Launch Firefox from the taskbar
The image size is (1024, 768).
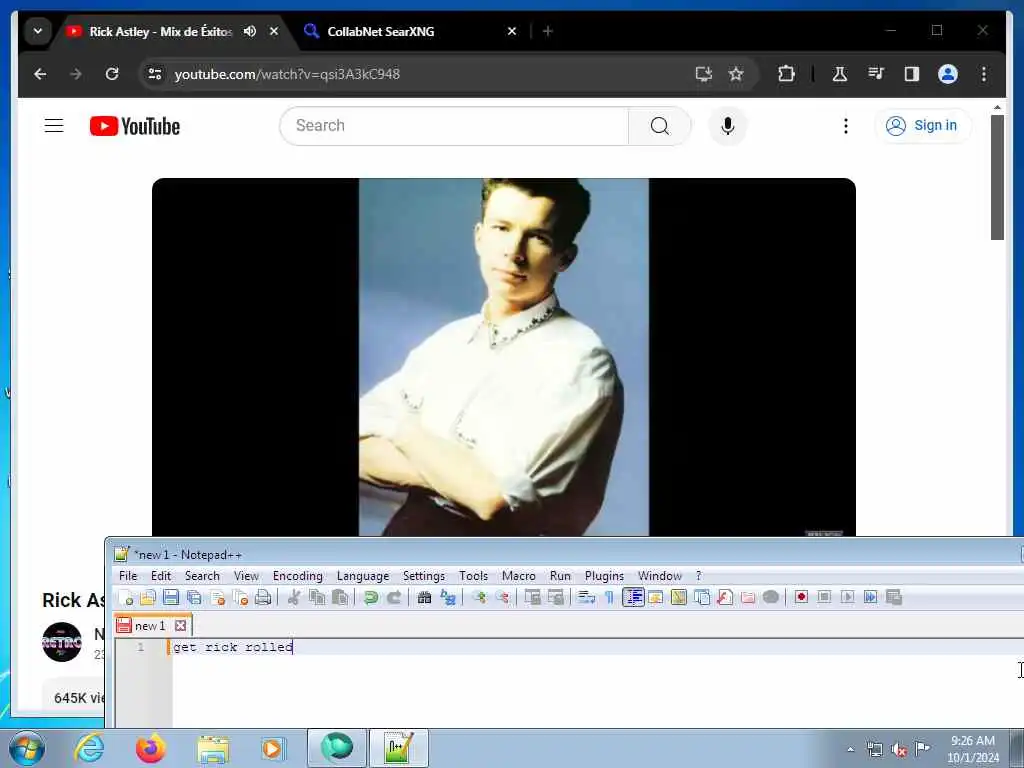pyautogui.click(x=150, y=748)
